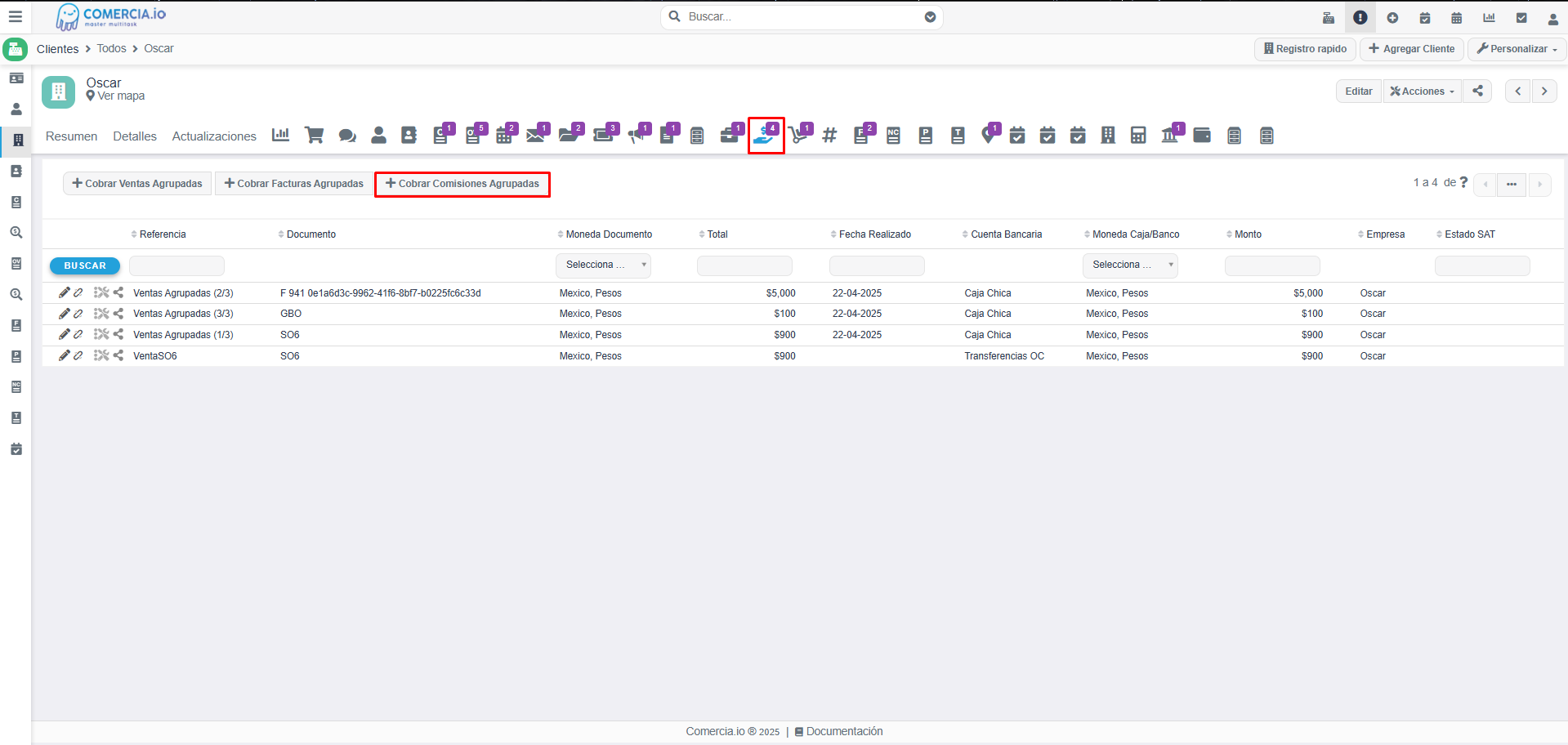
Task: Select 'Transferencias OC' cell
Action: click(1004, 356)
